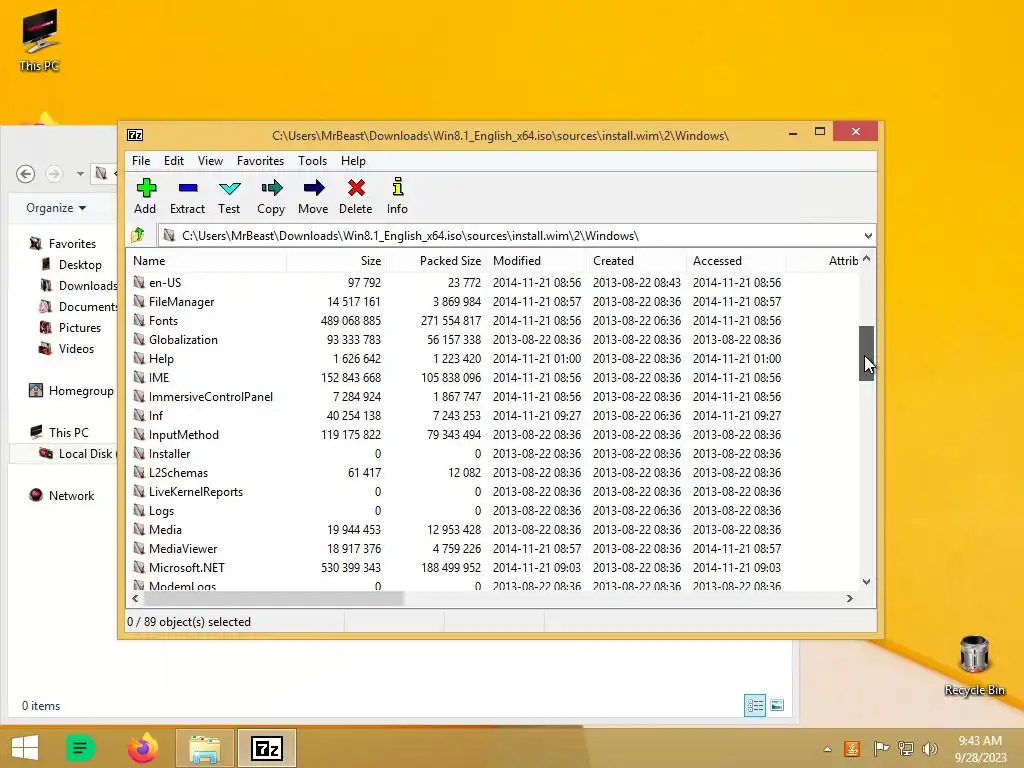Select the Globalization folder icon
Screen dimensions: 1024x768
click(x=138, y=339)
